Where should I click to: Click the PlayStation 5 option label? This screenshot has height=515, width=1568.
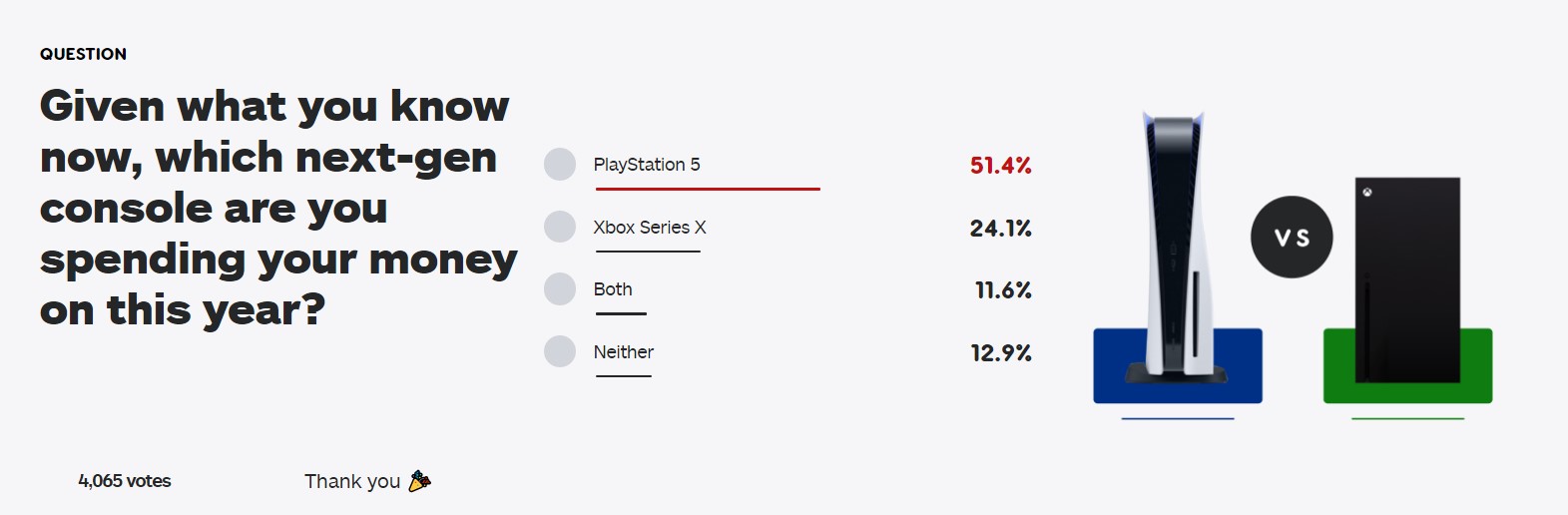click(x=647, y=165)
